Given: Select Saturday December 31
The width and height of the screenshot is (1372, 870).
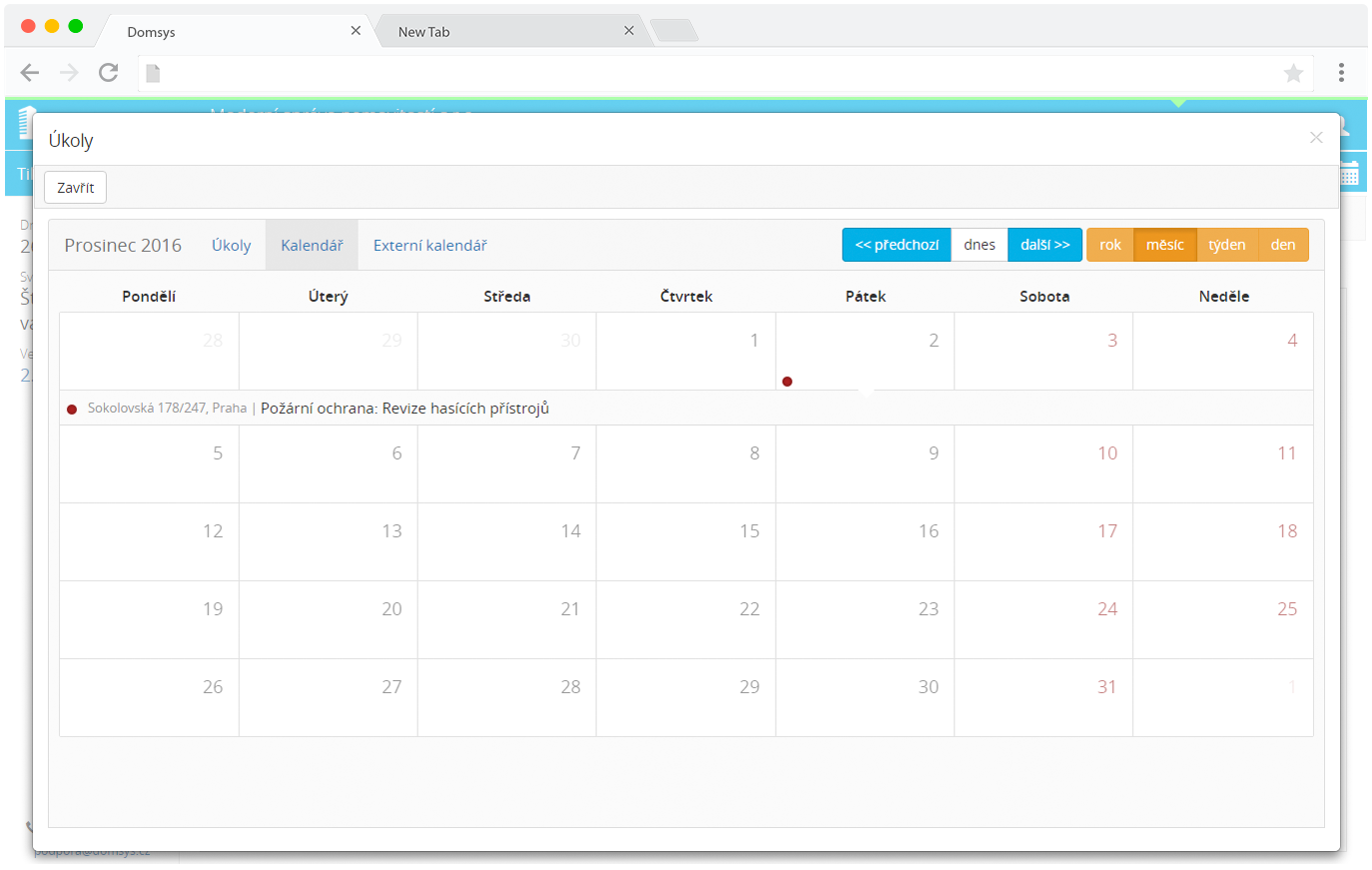Looking at the screenshot, I should point(1043,697).
